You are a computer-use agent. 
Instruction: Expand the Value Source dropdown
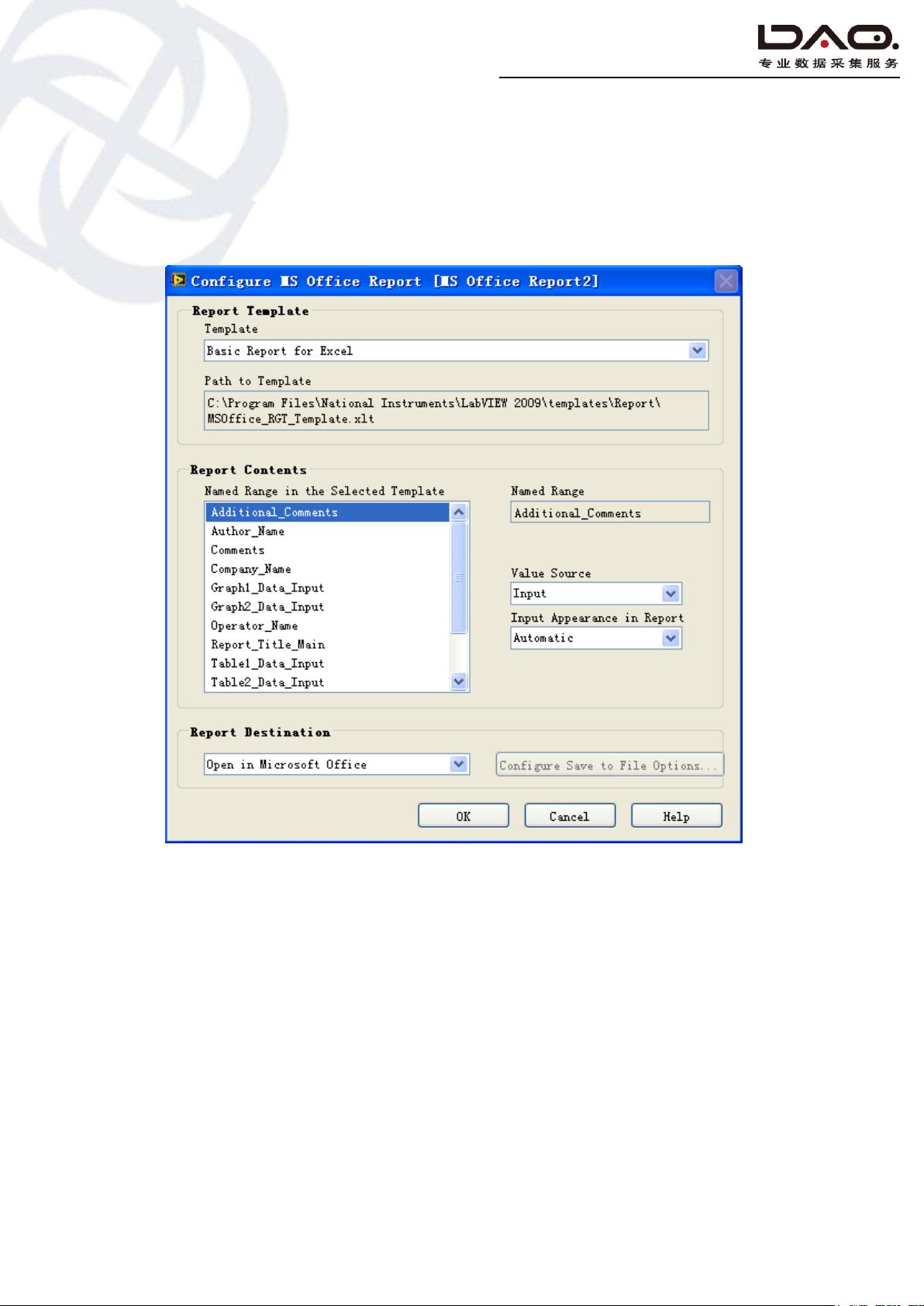[671, 594]
